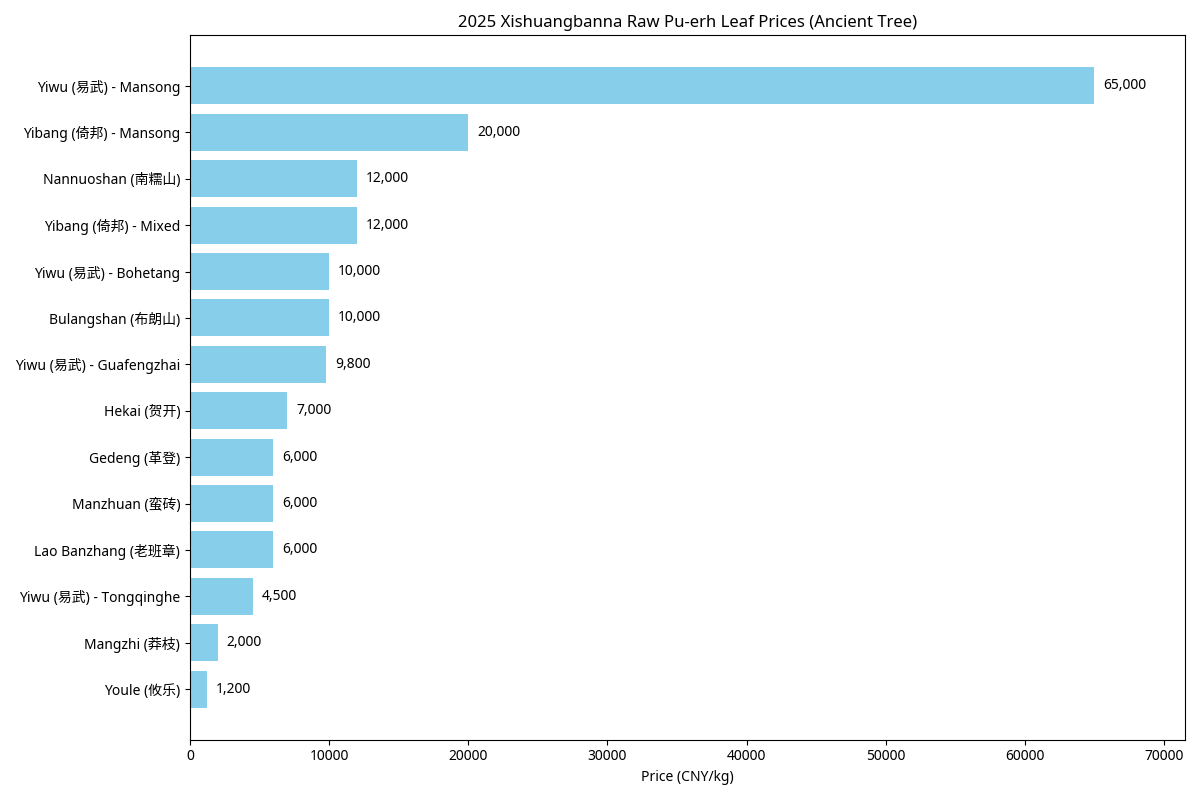Select the 4,500 value label
This screenshot has width=1200, height=800.
click(x=279, y=596)
